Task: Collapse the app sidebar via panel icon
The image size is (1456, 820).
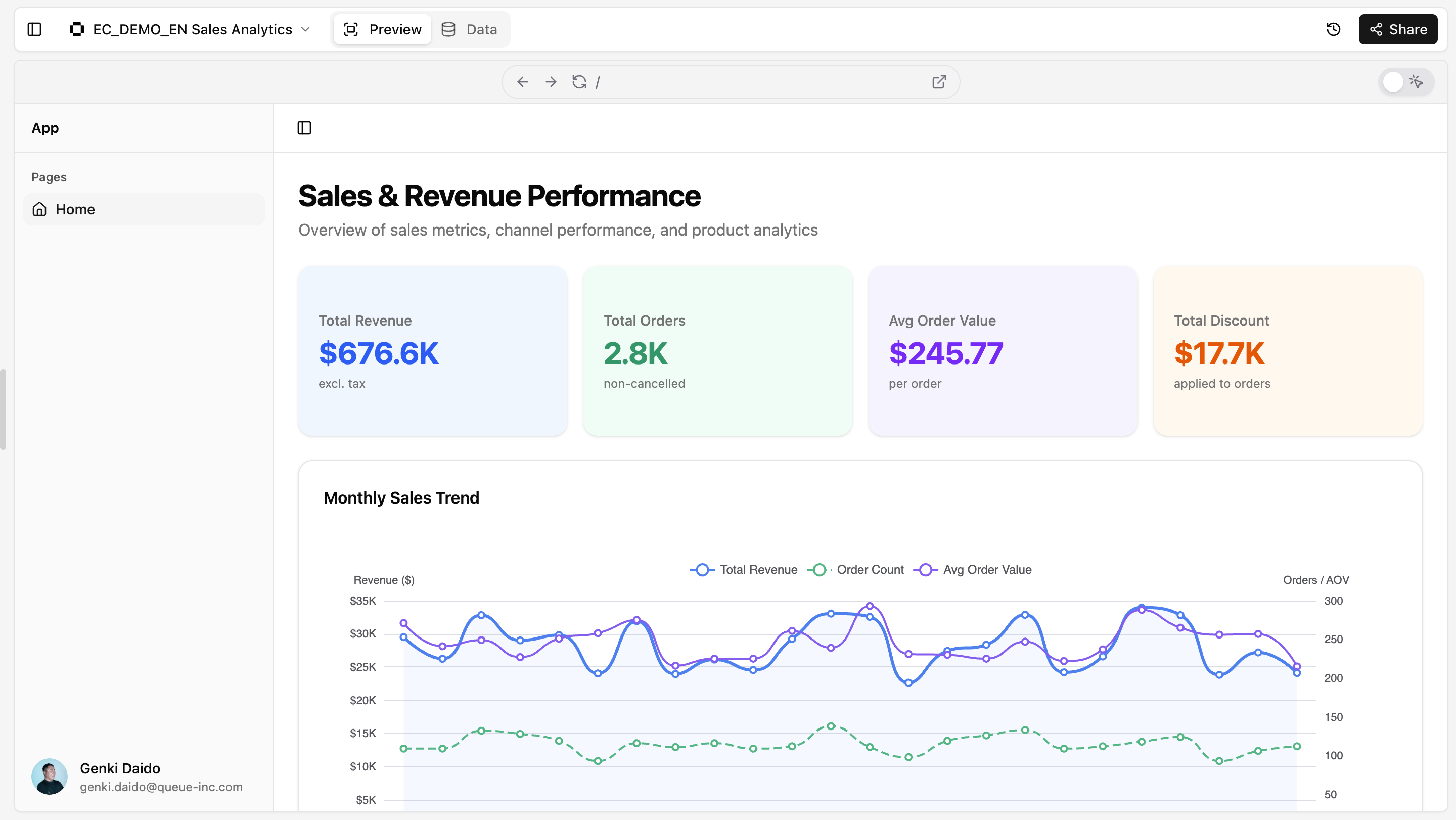Action: pyautogui.click(x=304, y=128)
